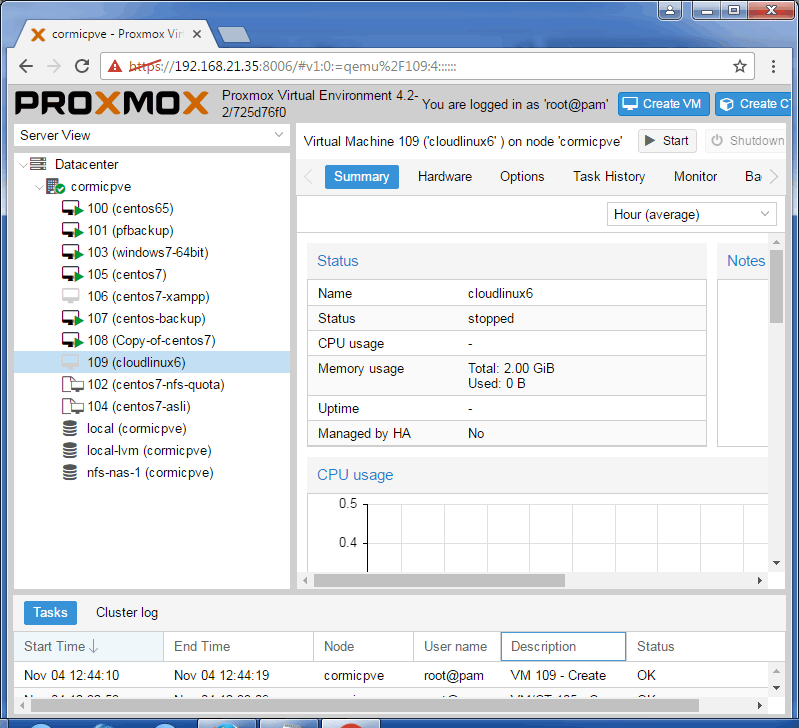The image size is (799, 728).
Task: Click the 'Managed by HA' row label
Action: click(364, 434)
